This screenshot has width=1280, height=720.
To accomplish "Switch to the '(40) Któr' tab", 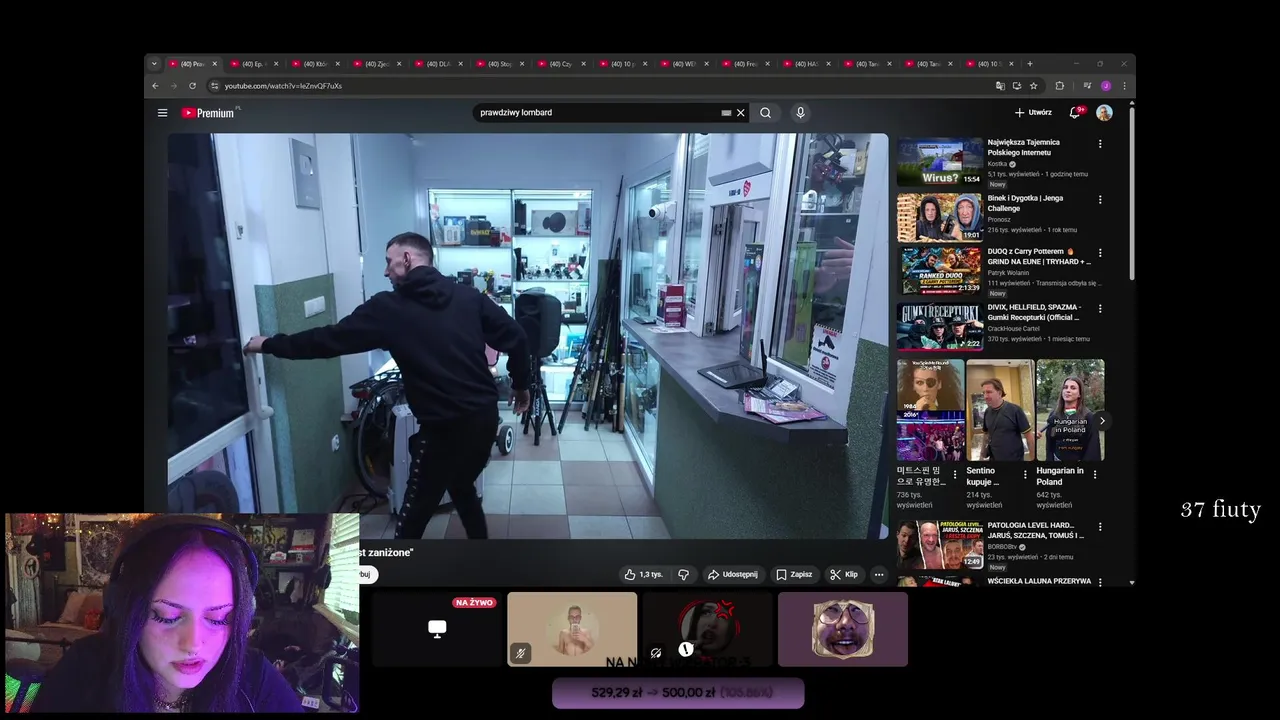I will (x=316, y=64).
